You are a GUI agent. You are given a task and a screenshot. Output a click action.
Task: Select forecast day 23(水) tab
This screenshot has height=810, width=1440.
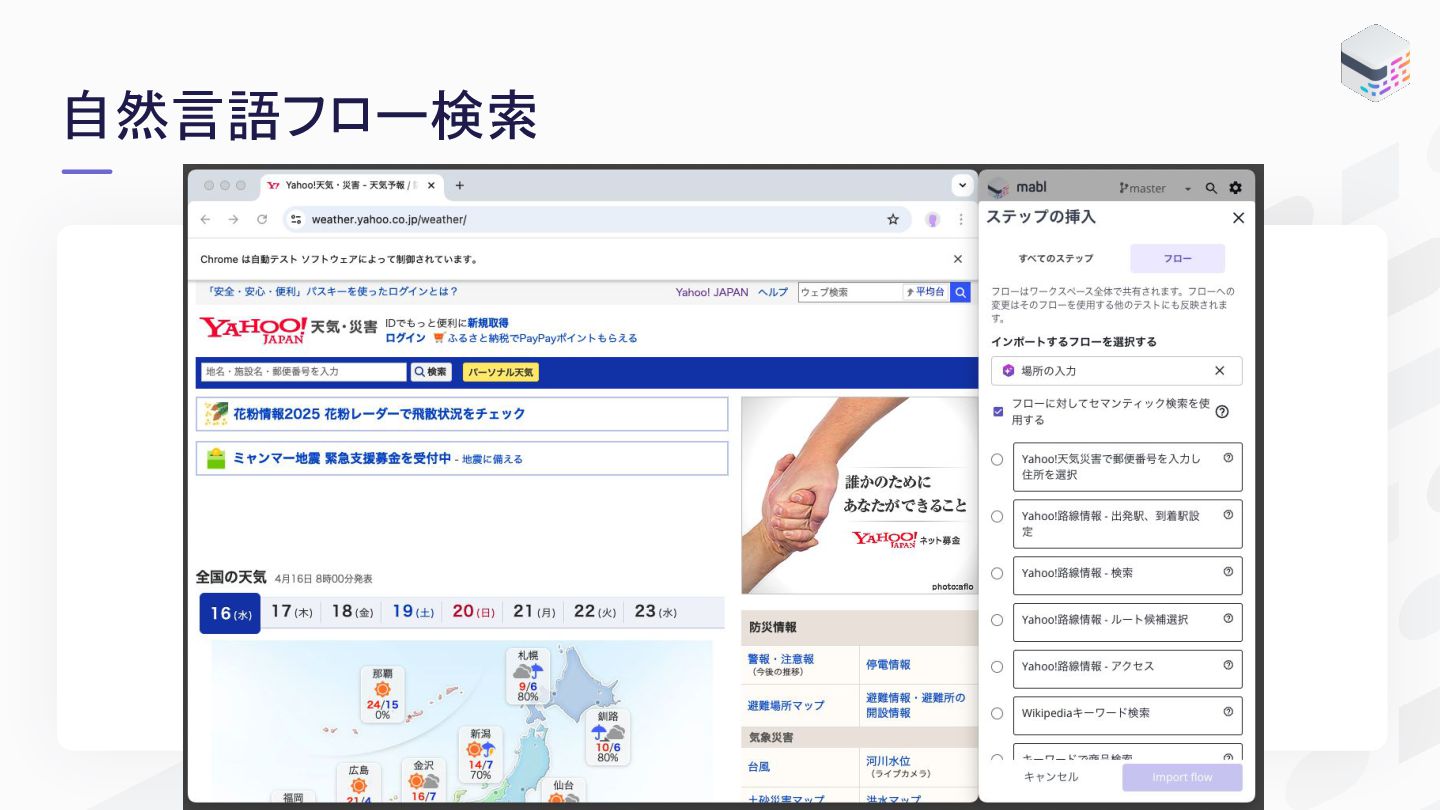tap(655, 612)
